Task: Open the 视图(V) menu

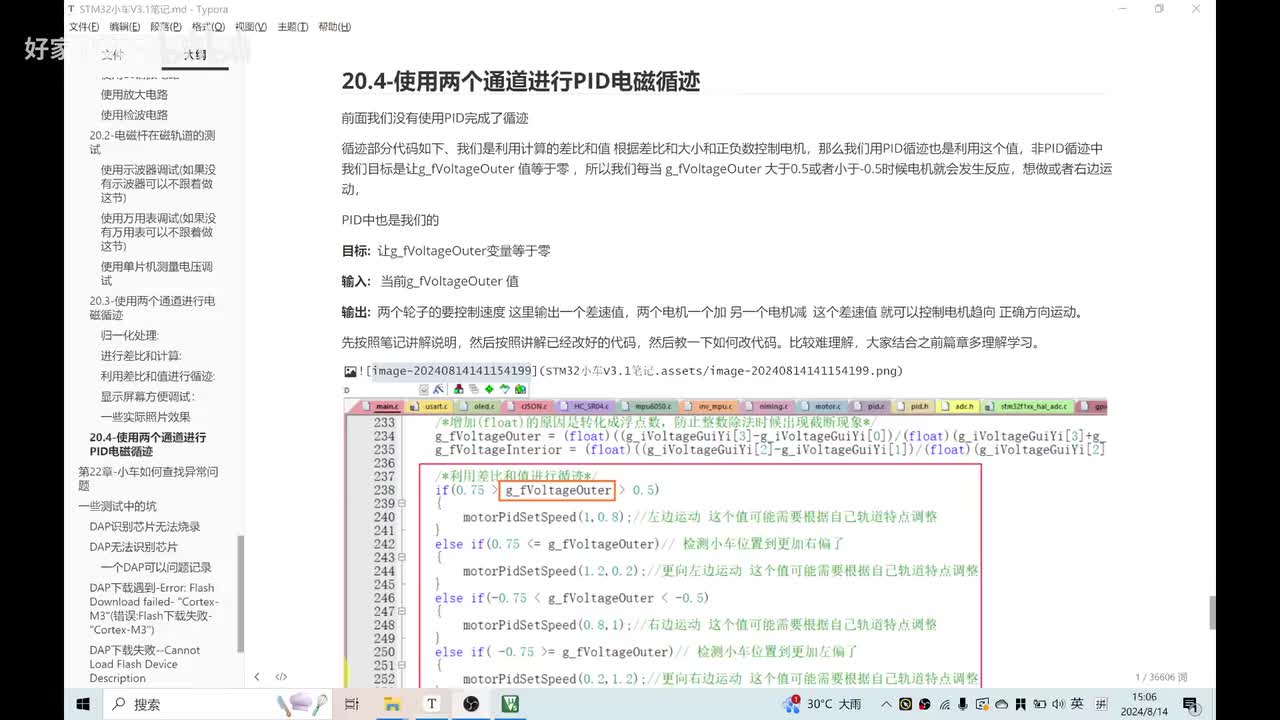Action: (x=250, y=27)
